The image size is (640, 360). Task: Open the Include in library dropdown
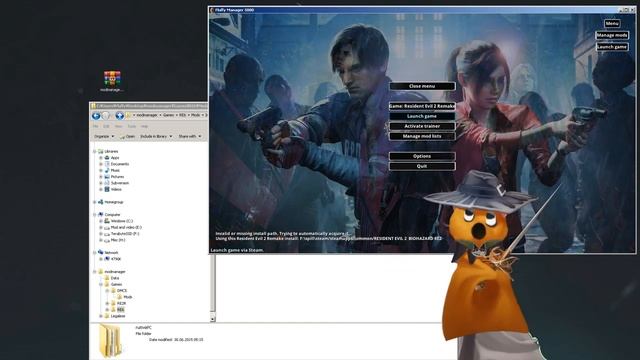click(x=156, y=136)
